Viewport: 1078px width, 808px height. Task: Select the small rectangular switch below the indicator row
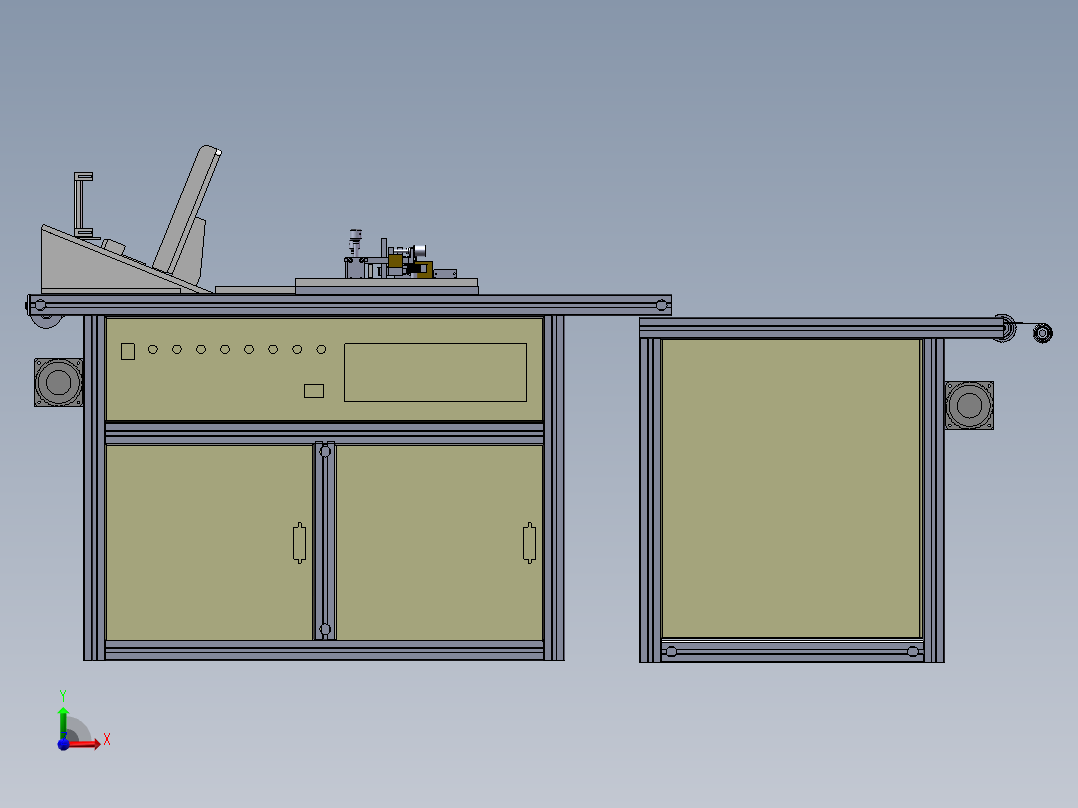314,391
